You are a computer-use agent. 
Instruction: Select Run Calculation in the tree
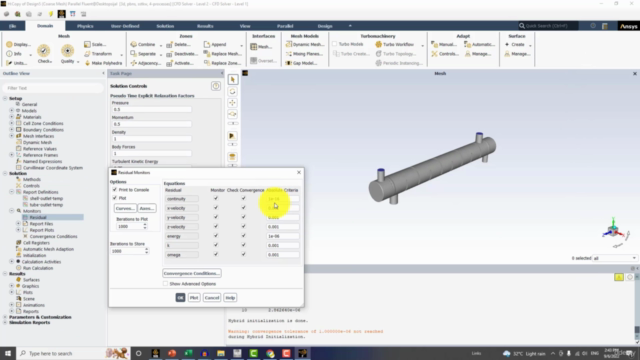click(x=38, y=268)
